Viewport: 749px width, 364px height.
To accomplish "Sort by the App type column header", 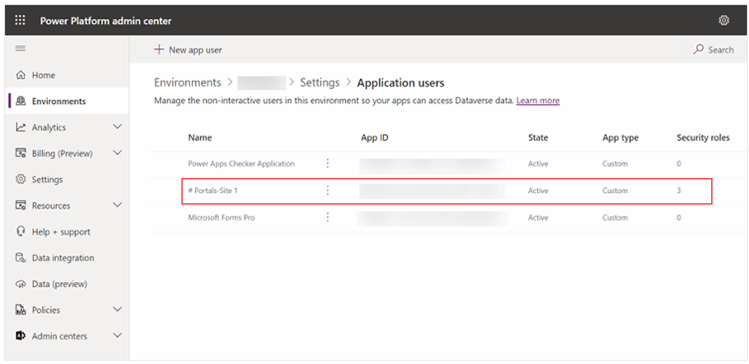I will tap(620, 138).
